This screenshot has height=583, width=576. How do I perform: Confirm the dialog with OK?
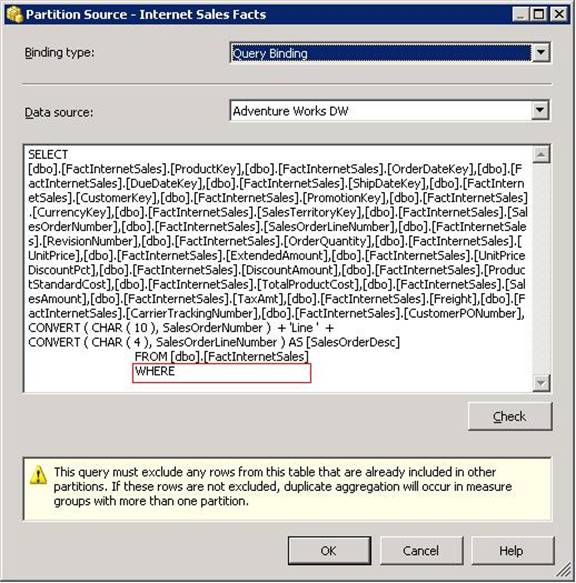point(329,551)
